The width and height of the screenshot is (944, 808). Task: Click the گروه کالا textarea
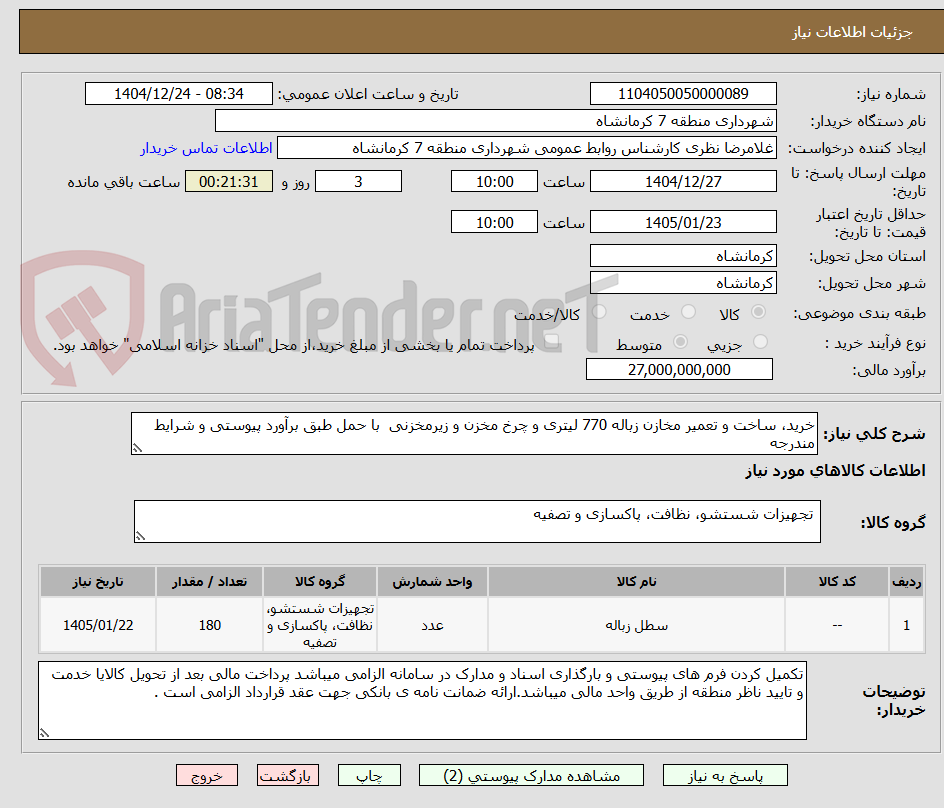point(477,521)
